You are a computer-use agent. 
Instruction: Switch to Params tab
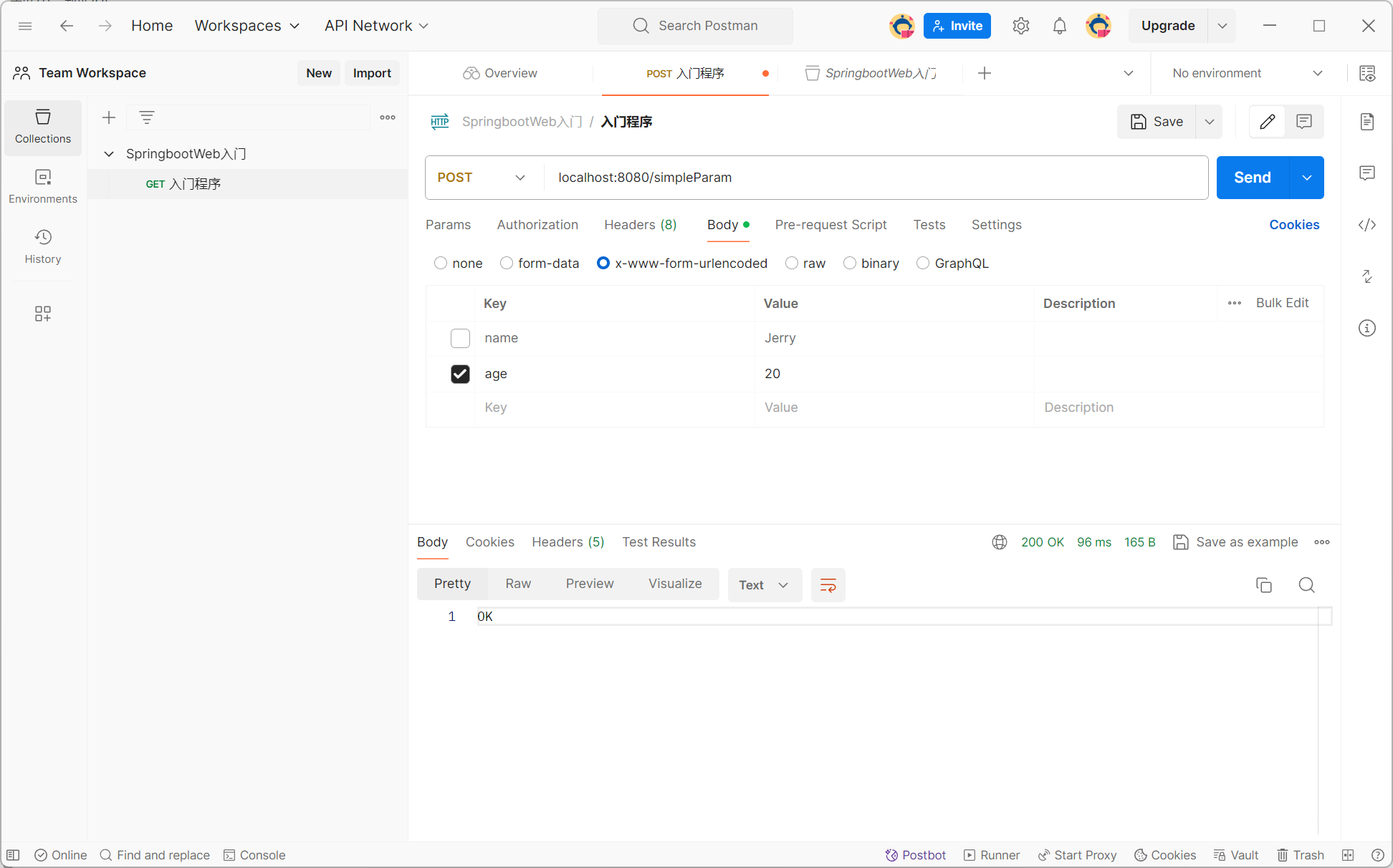click(448, 225)
